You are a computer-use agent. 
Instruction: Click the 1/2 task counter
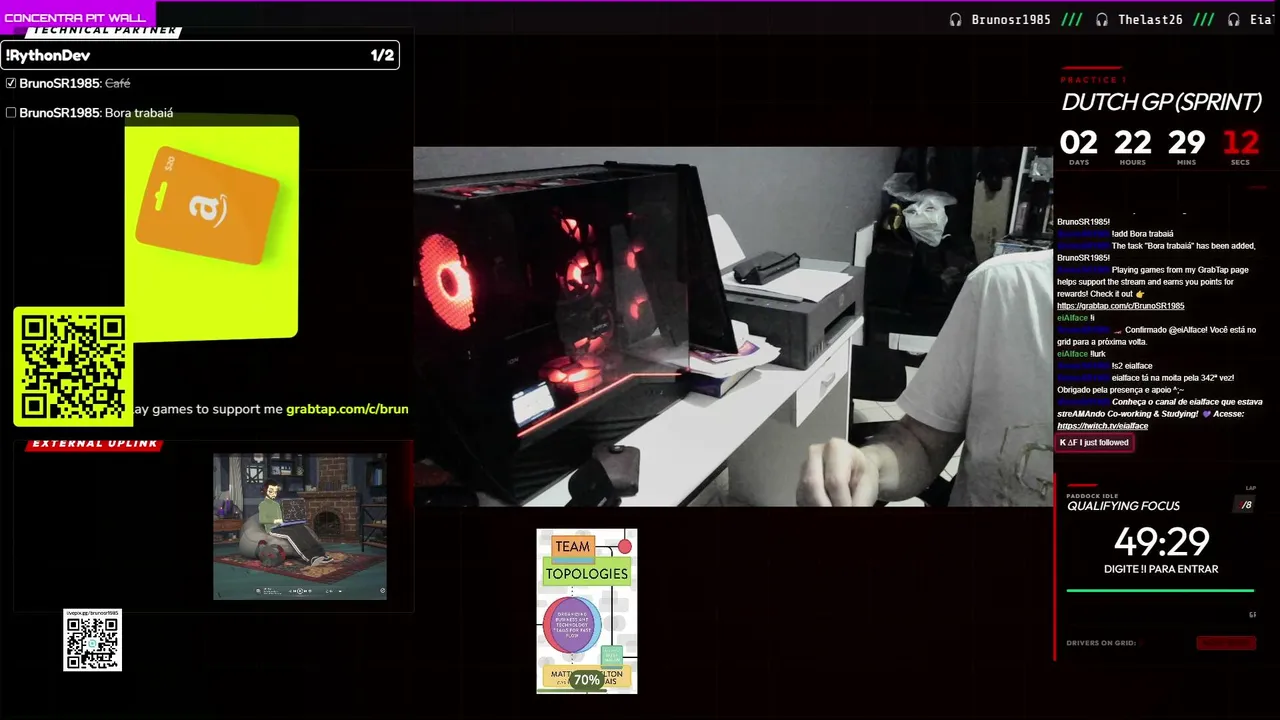coord(382,55)
